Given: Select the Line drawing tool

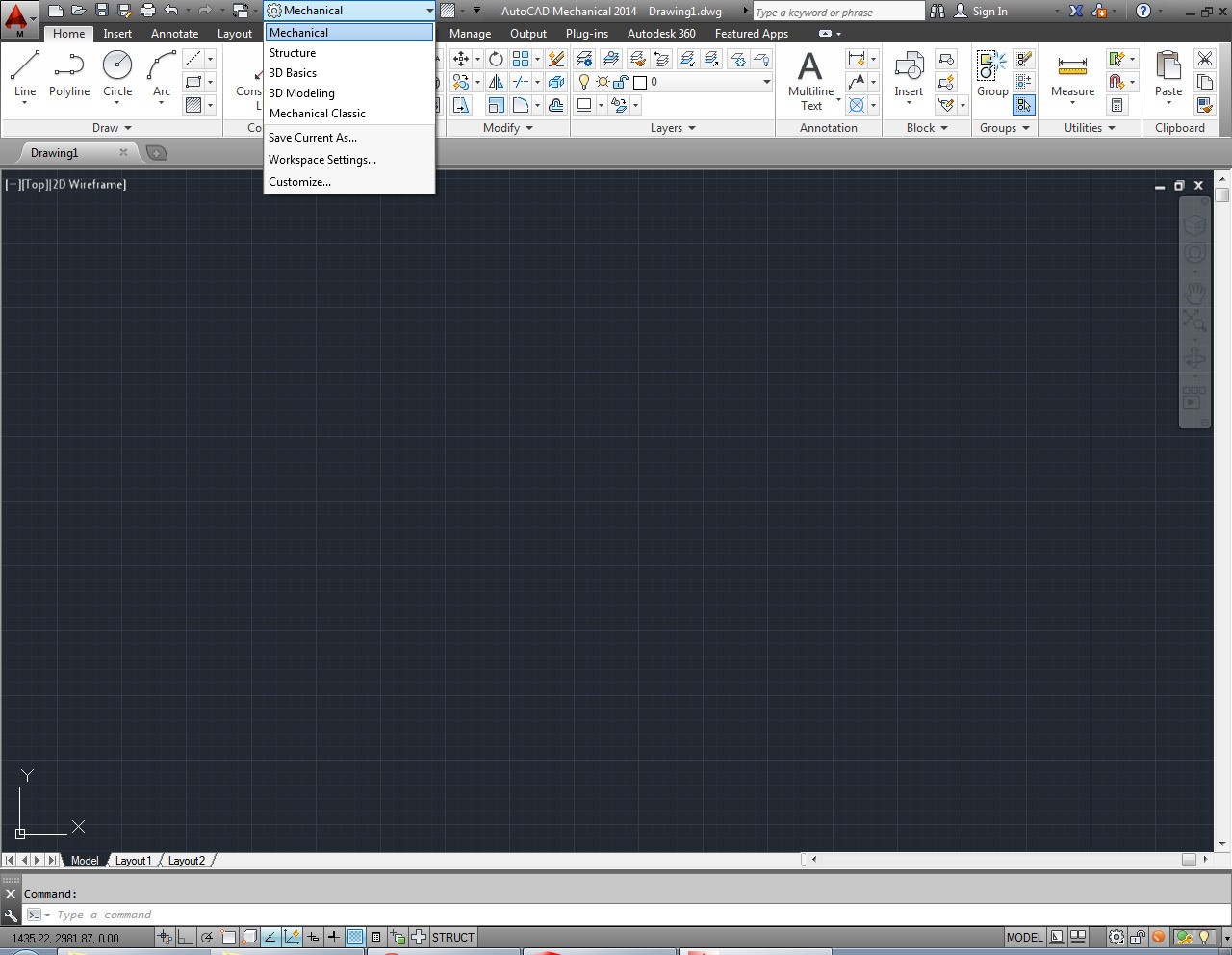Looking at the screenshot, I should [x=25, y=75].
